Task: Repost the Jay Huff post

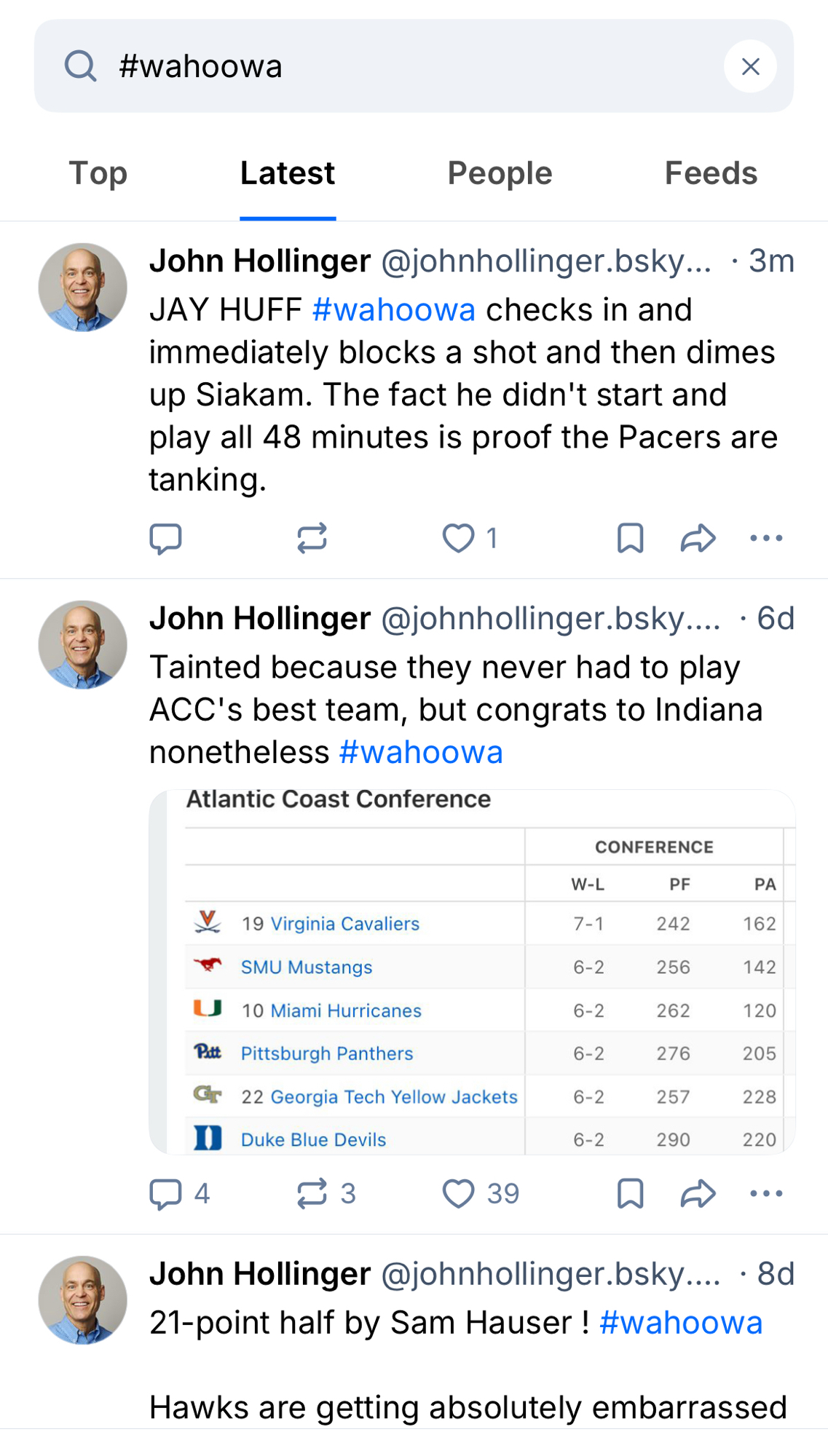Action: (312, 539)
